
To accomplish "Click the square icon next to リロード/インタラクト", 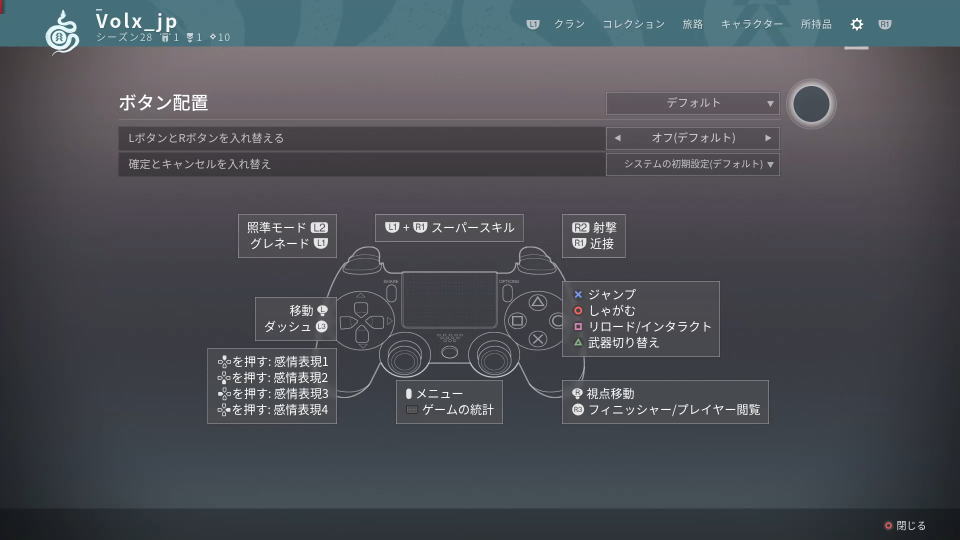I will pyautogui.click(x=578, y=326).
